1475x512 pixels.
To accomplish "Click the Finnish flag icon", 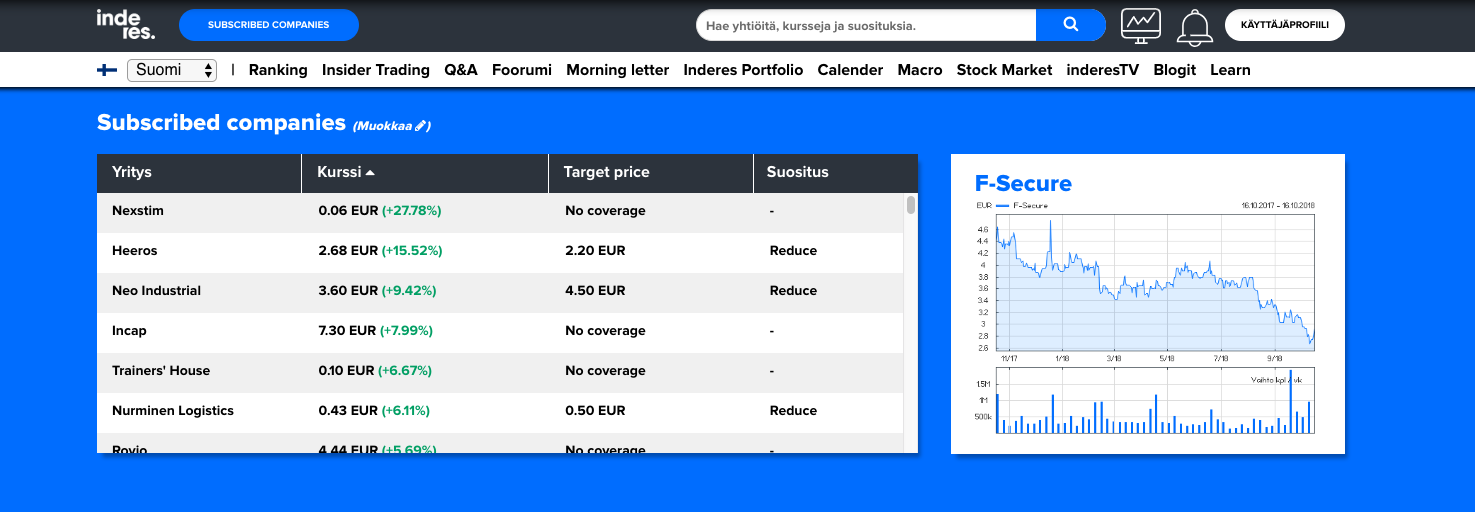I will [107, 70].
